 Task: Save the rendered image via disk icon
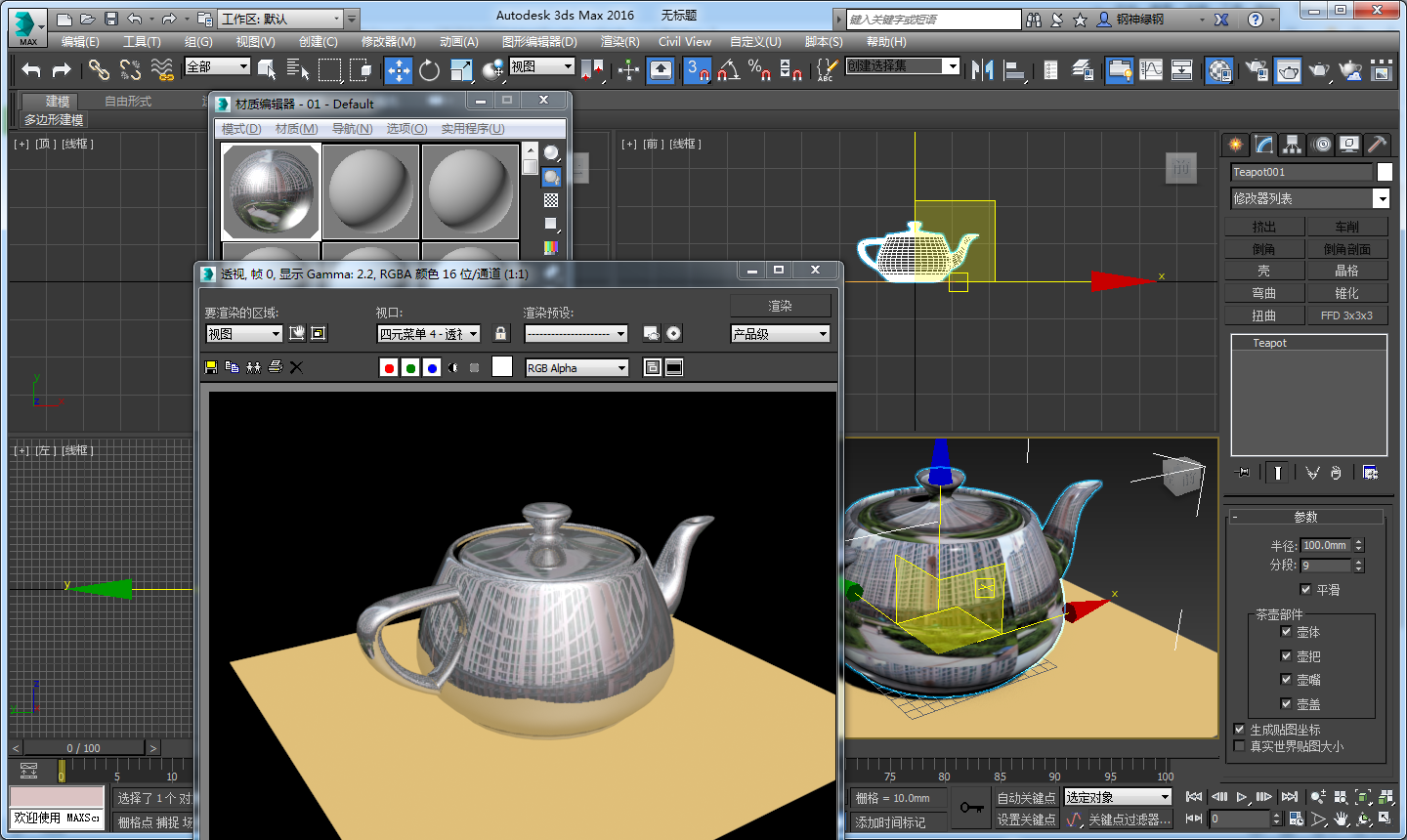211,366
